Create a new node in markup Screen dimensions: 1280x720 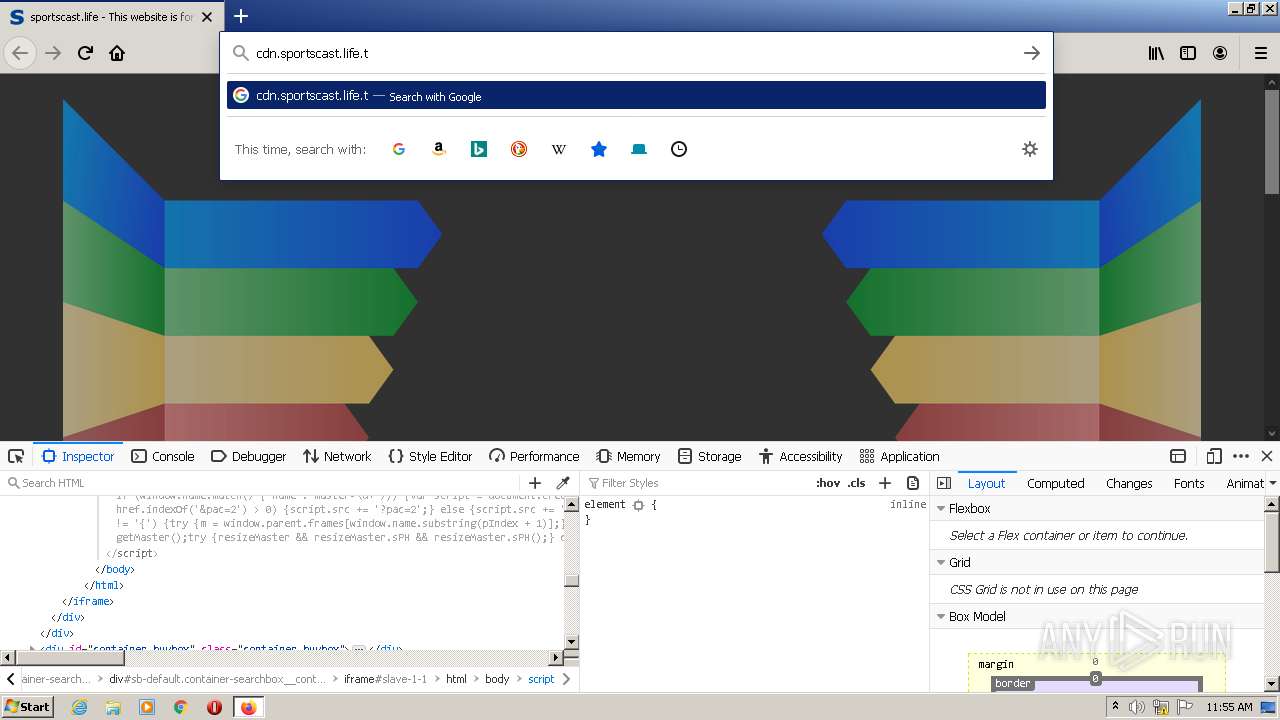click(535, 483)
